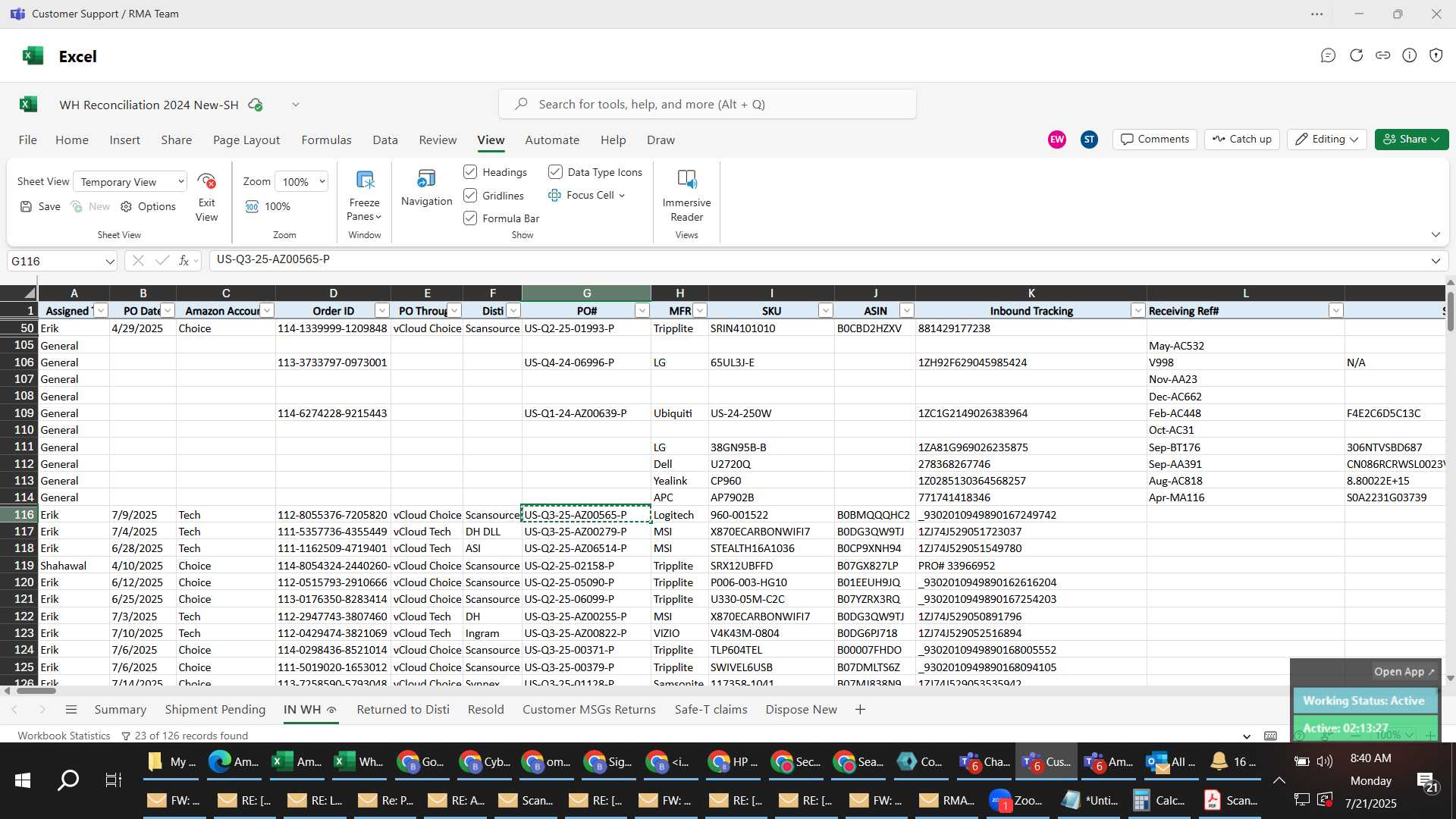Click the info icon in header
Viewport: 1456px width, 819px height.
(x=1409, y=55)
